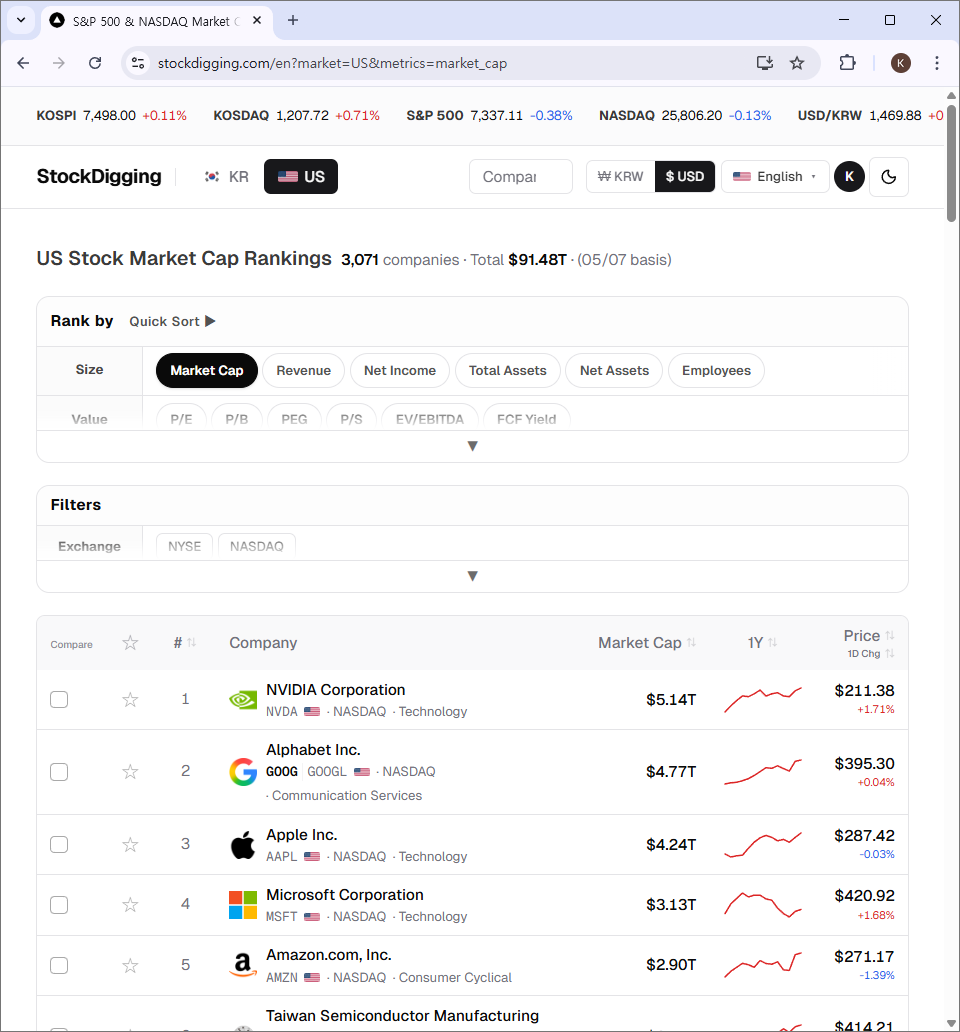Sort by 1D Chg header
This screenshot has height=1032, width=960.
(x=871, y=654)
